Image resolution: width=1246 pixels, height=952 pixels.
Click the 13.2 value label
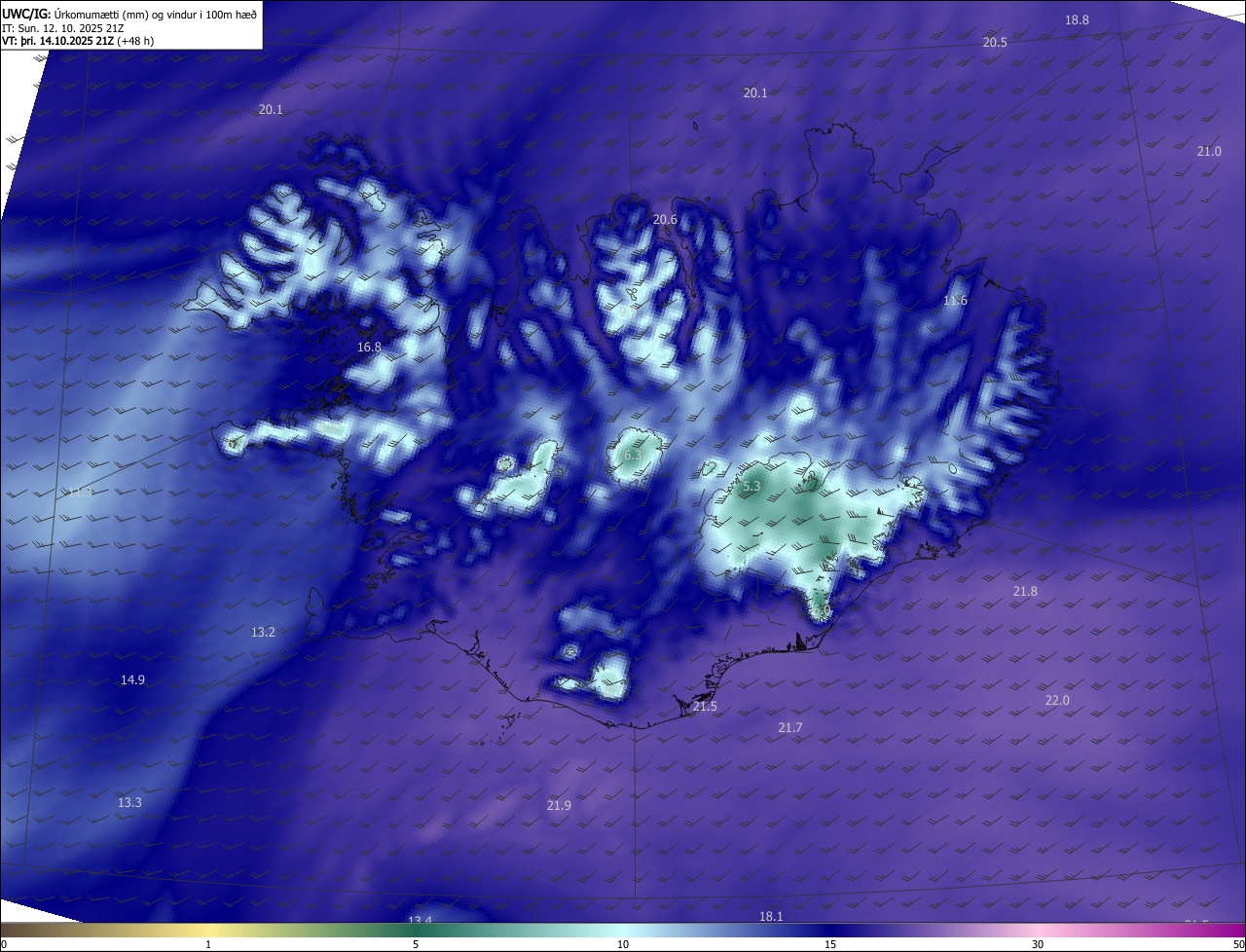click(x=263, y=633)
